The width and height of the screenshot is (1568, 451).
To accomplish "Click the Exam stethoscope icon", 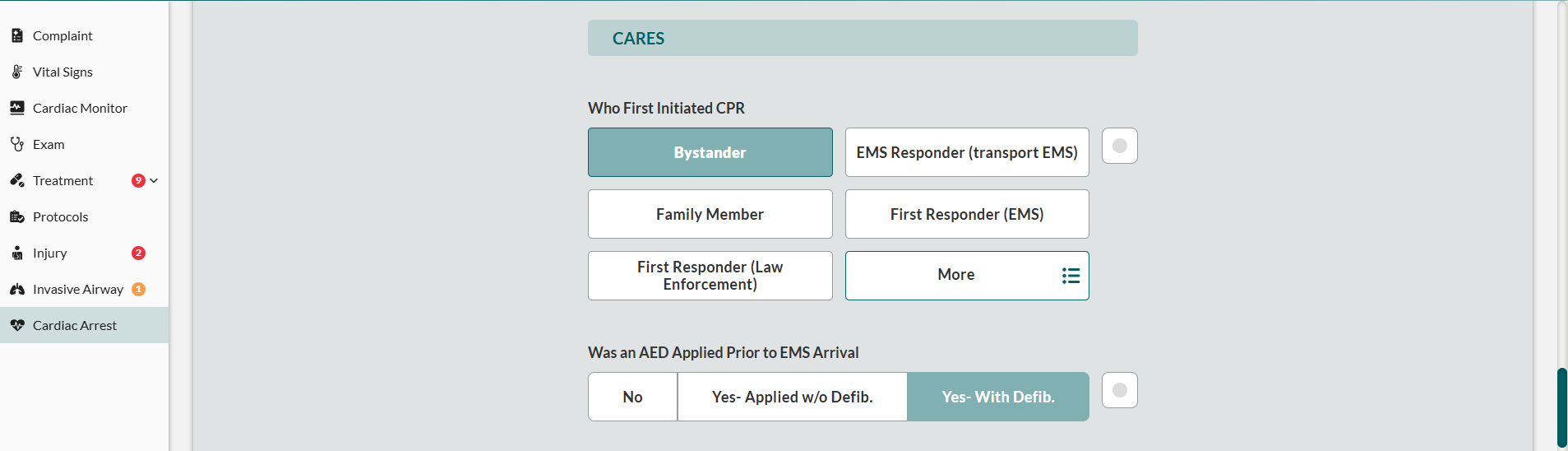I will (17, 144).
